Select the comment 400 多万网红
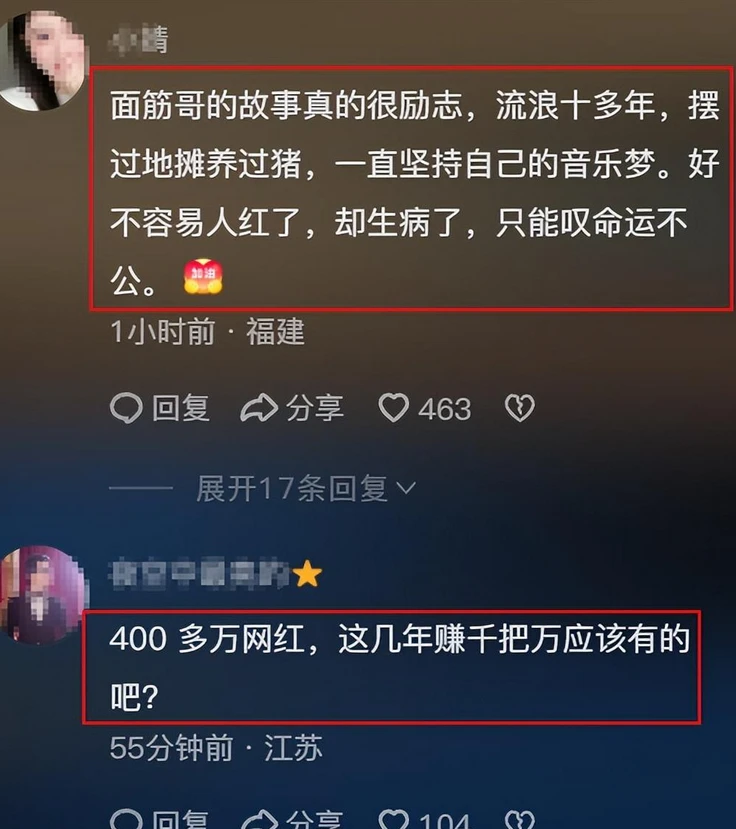 [x=391, y=667]
